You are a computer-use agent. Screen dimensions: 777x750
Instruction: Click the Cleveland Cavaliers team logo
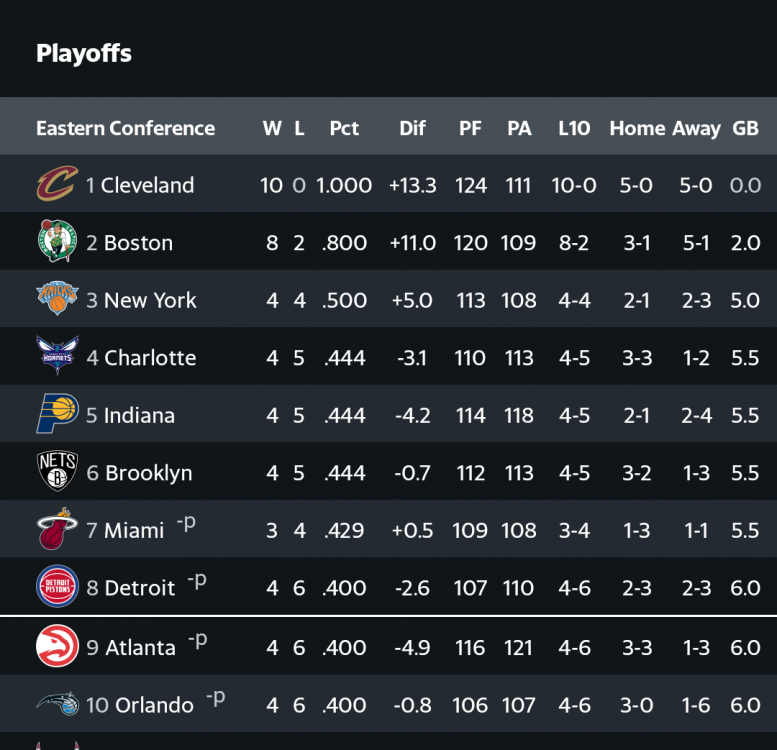(x=57, y=184)
